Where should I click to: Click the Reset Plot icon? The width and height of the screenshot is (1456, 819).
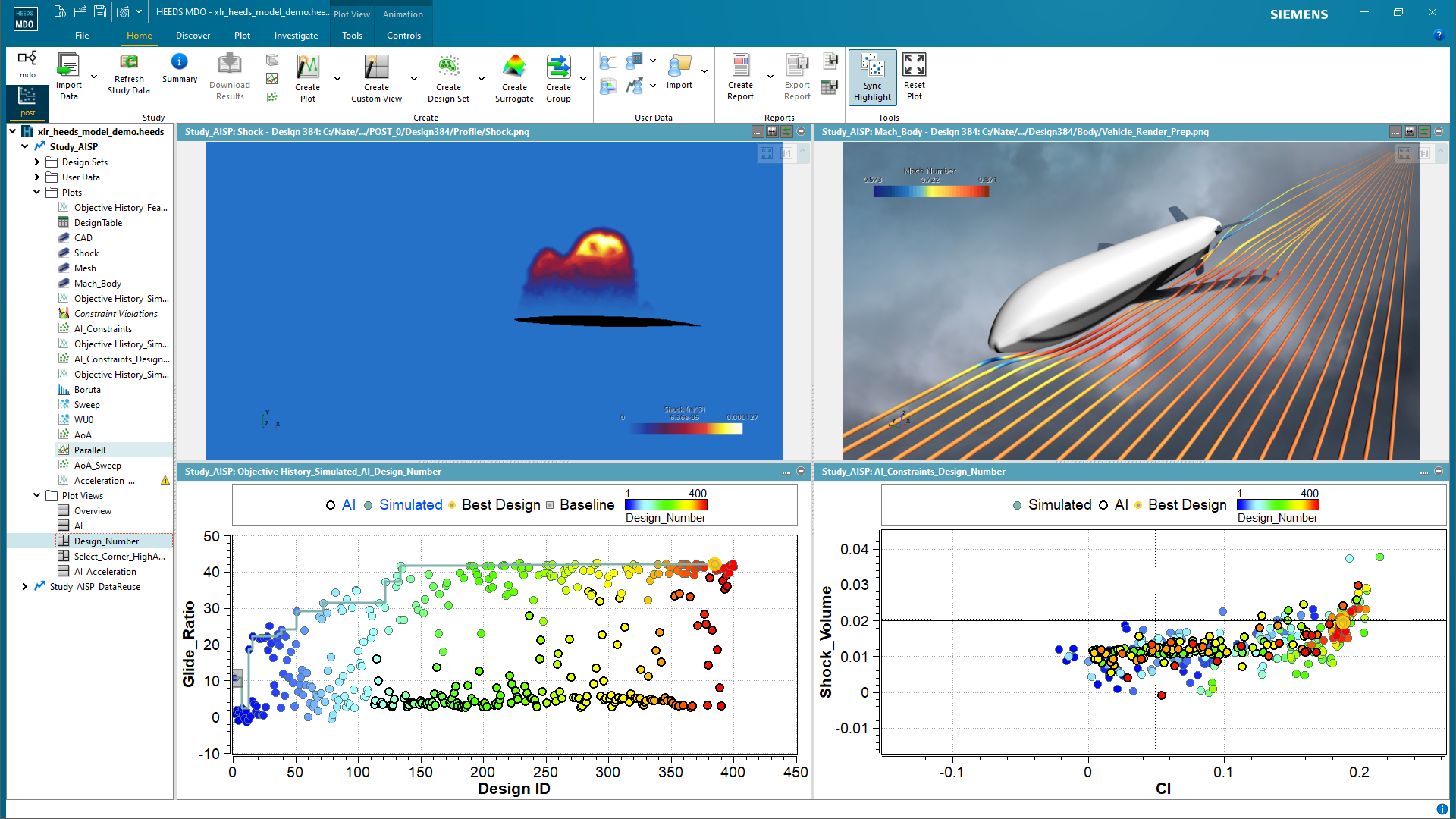914,65
